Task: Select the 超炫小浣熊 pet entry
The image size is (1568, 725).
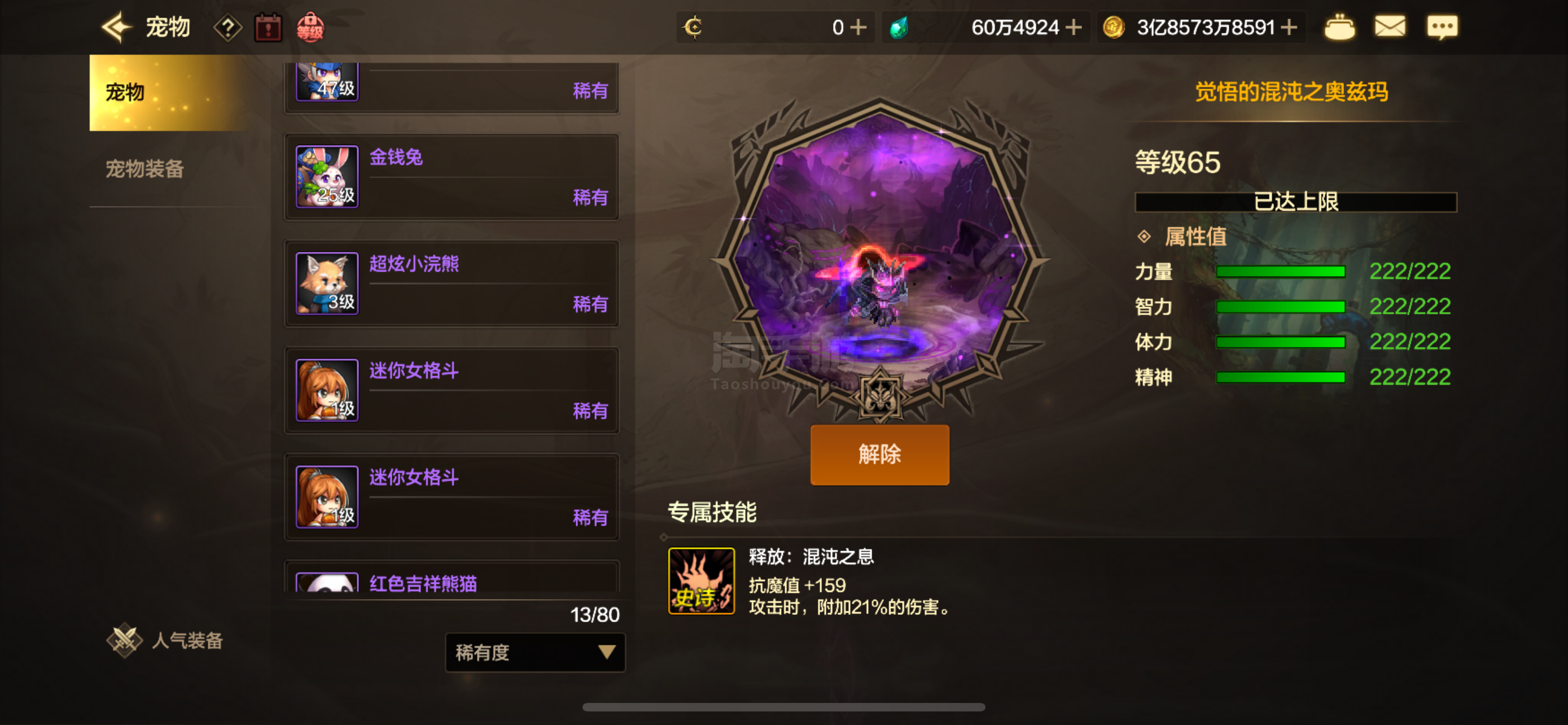Action: tap(452, 283)
